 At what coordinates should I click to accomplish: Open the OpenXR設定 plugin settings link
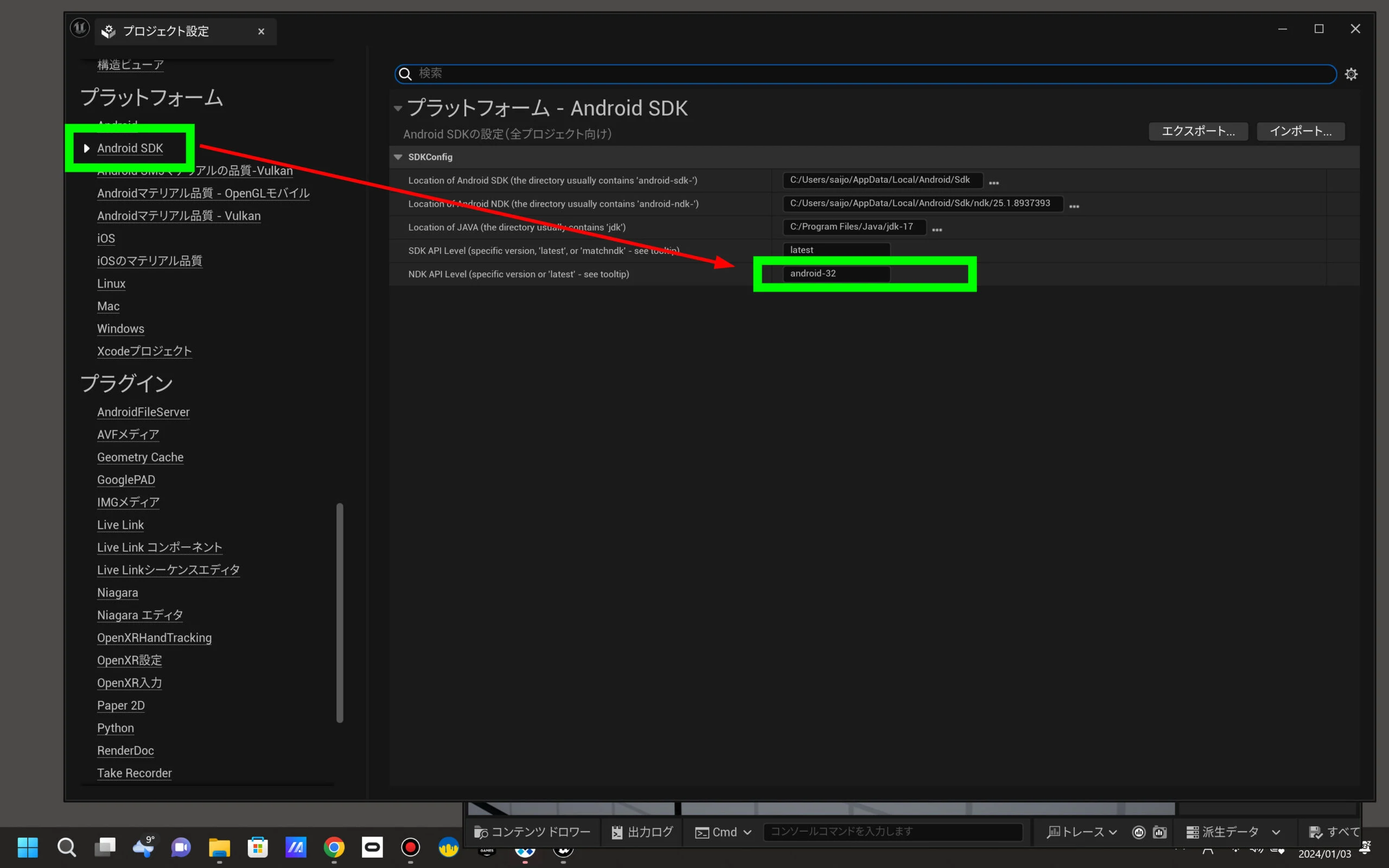[129, 660]
